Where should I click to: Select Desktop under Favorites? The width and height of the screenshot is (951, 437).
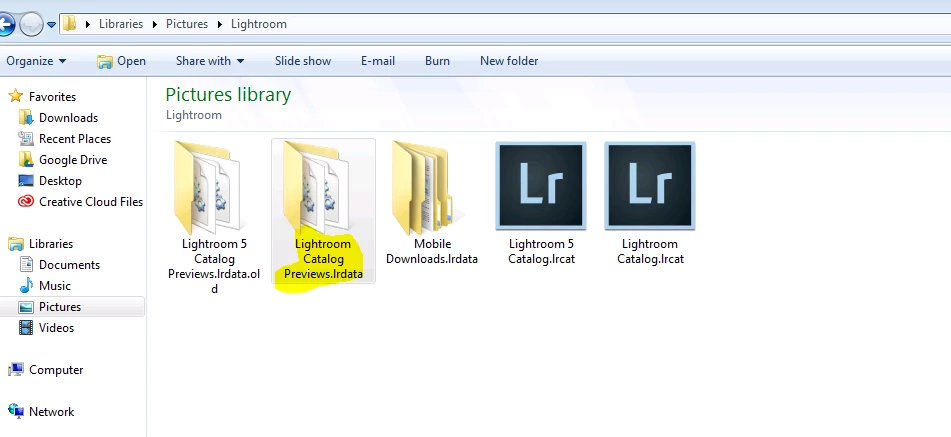[x=60, y=181]
